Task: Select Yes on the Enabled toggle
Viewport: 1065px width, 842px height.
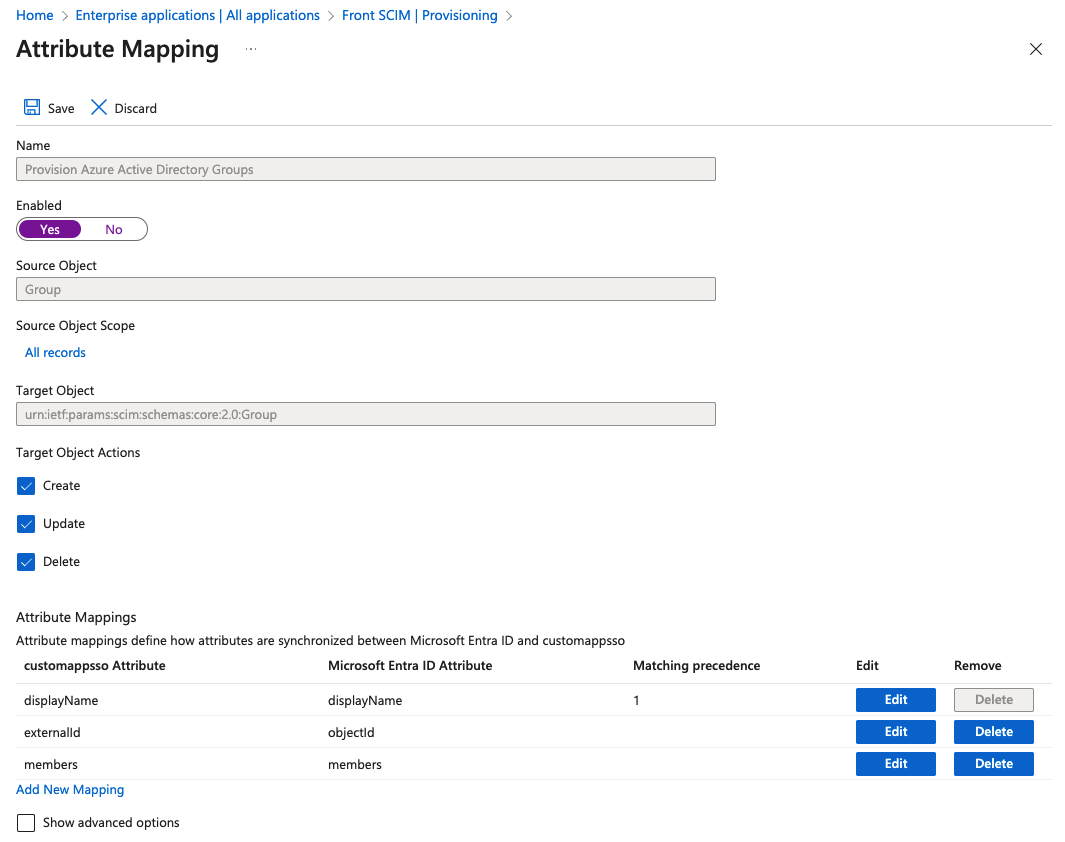Action: (x=50, y=230)
